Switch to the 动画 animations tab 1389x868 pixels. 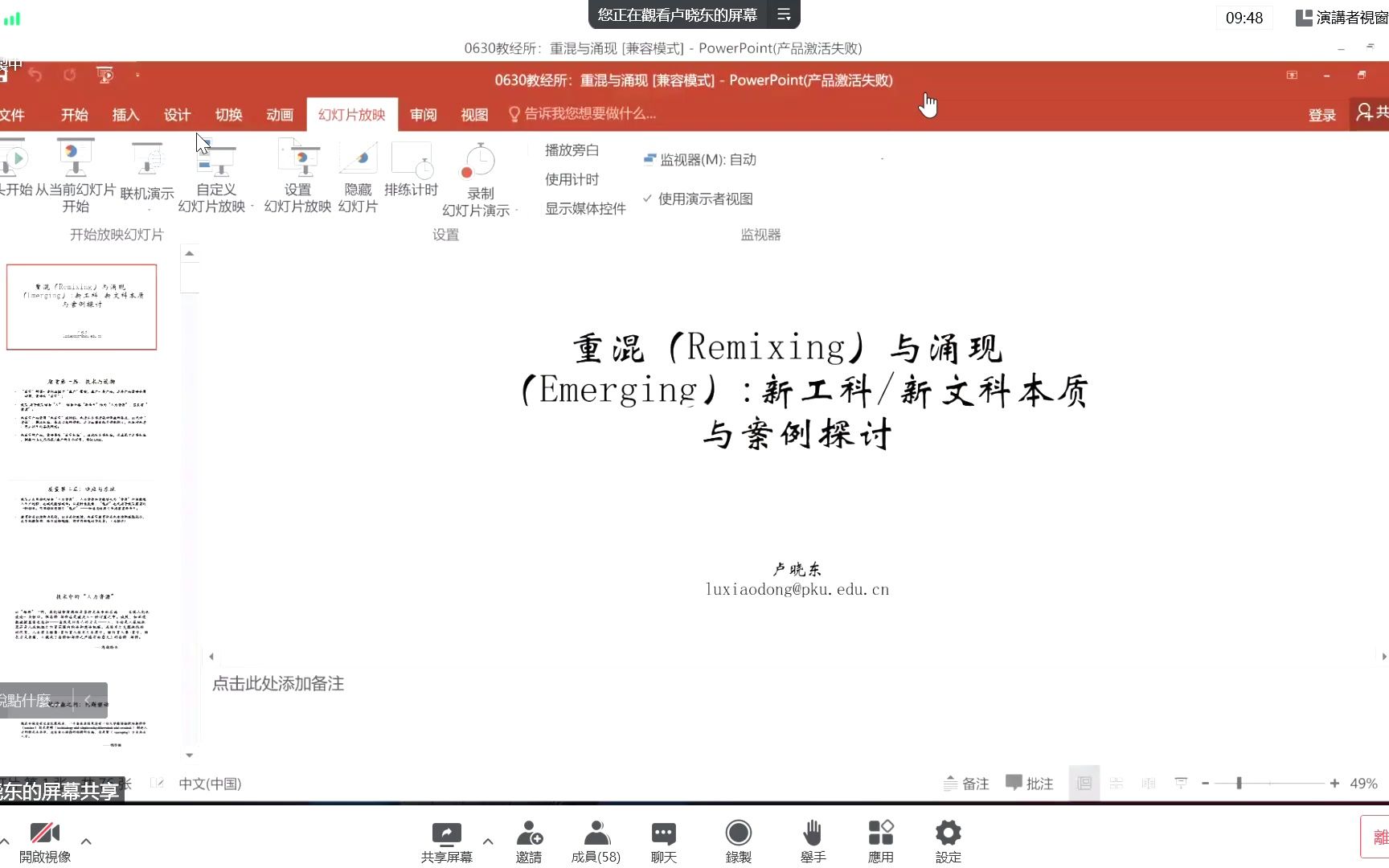click(x=280, y=115)
